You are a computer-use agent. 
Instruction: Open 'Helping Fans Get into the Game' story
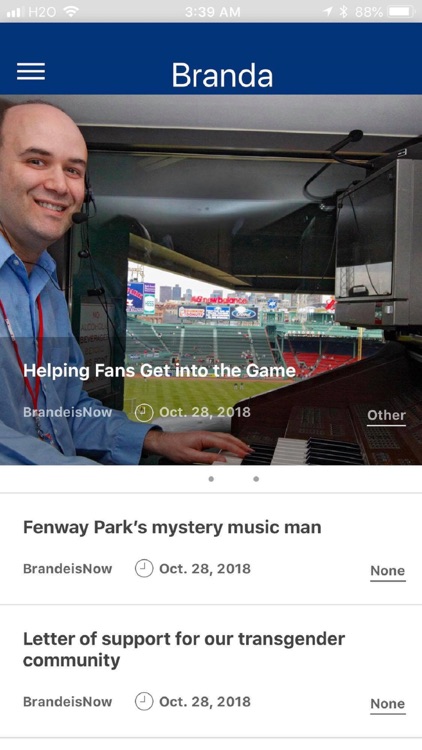(x=159, y=371)
